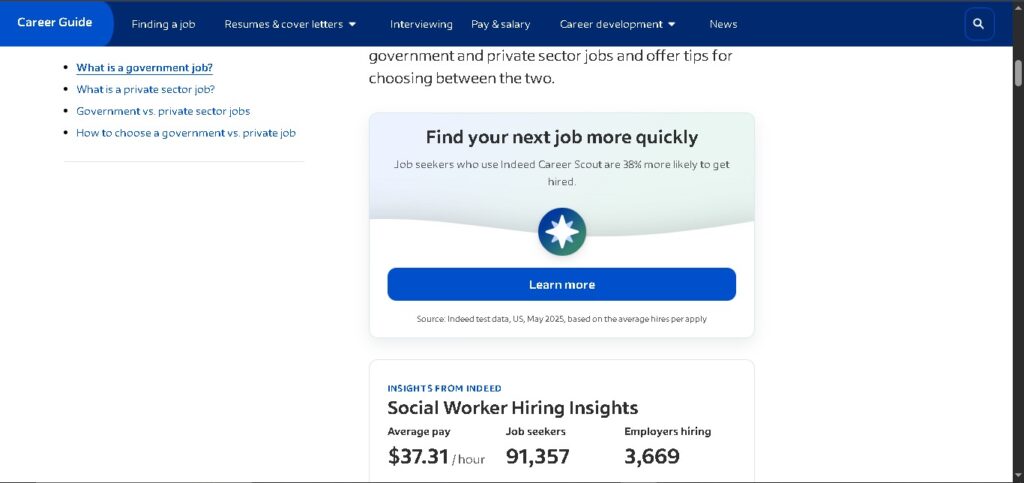
Task: Open the News section
Action: [x=723, y=24]
